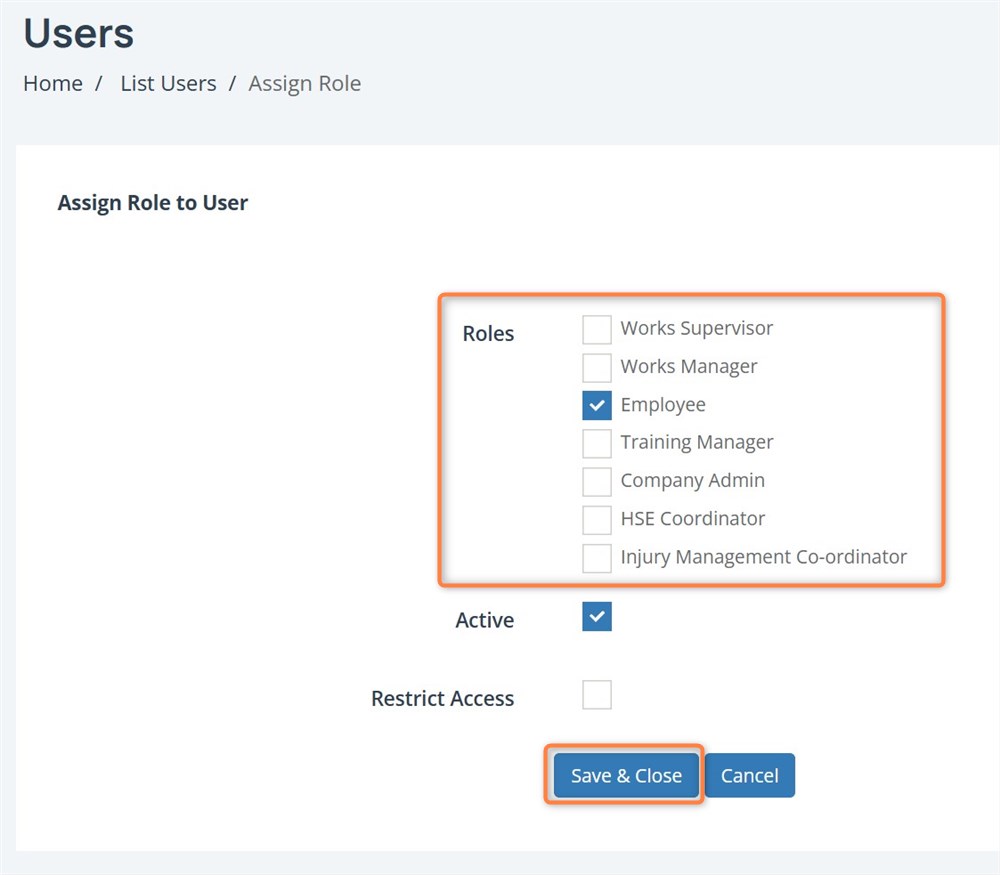The height and width of the screenshot is (875, 1000).
Task: Uncheck the Active checkbox
Action: click(x=597, y=617)
